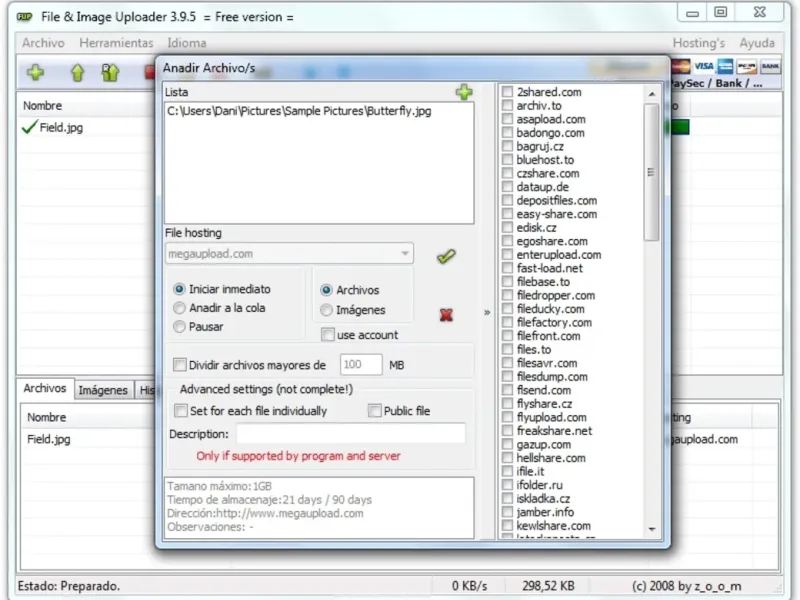Image resolution: width=800 pixels, height=600 pixels.
Task: Tick the kewlshare.com checkbox
Action: pos(507,525)
